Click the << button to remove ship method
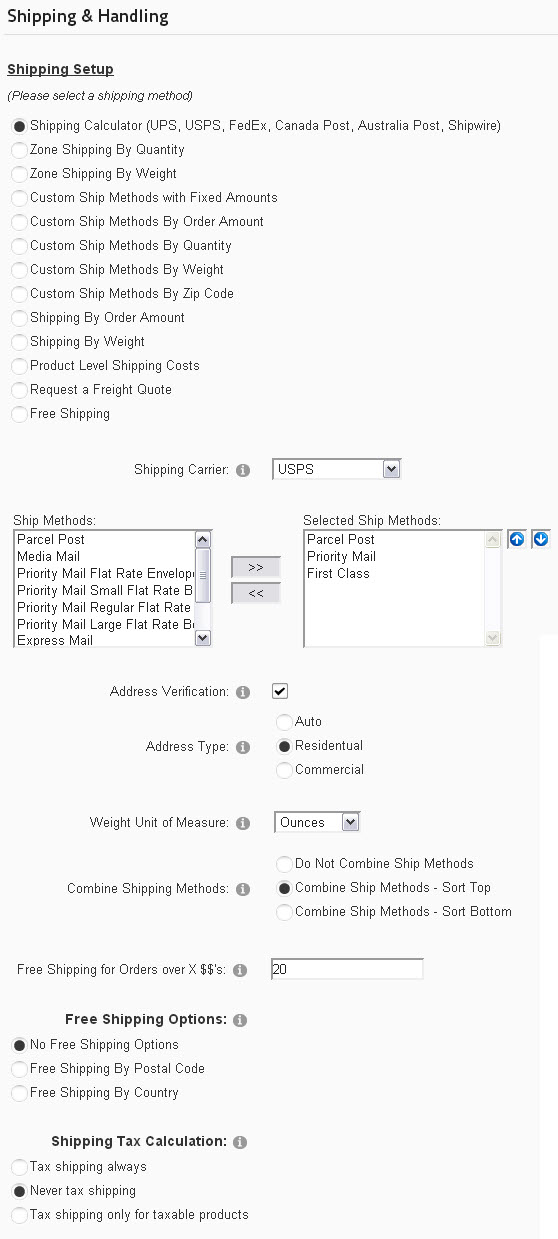Screen dimensions: 558x1239 [256, 593]
